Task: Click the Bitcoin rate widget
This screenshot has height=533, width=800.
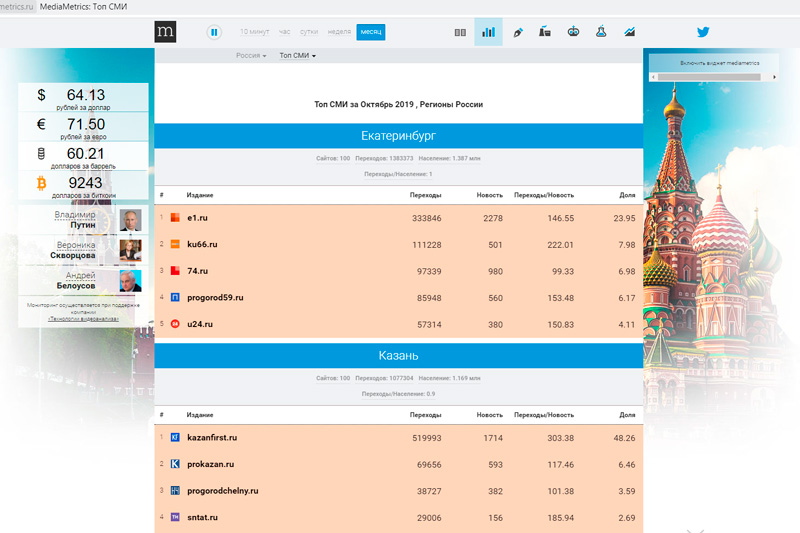Action: click(x=84, y=185)
